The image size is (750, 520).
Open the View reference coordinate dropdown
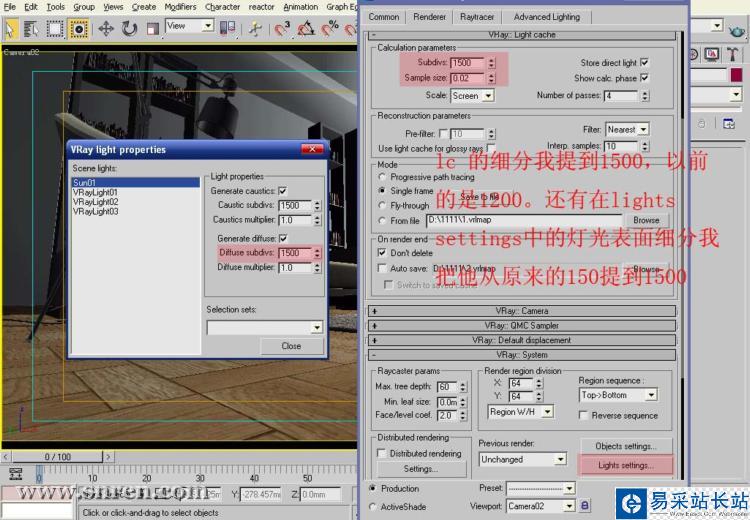click(x=189, y=26)
